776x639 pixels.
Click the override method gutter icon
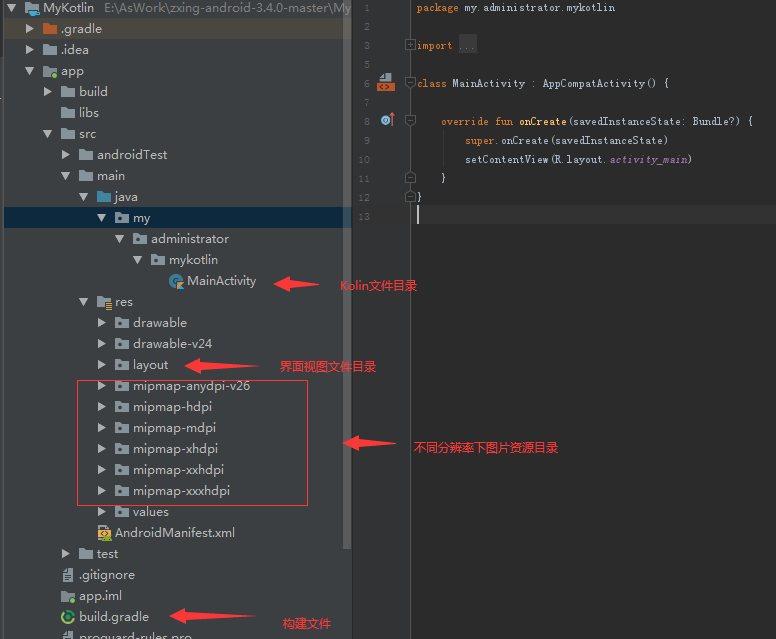(x=388, y=120)
